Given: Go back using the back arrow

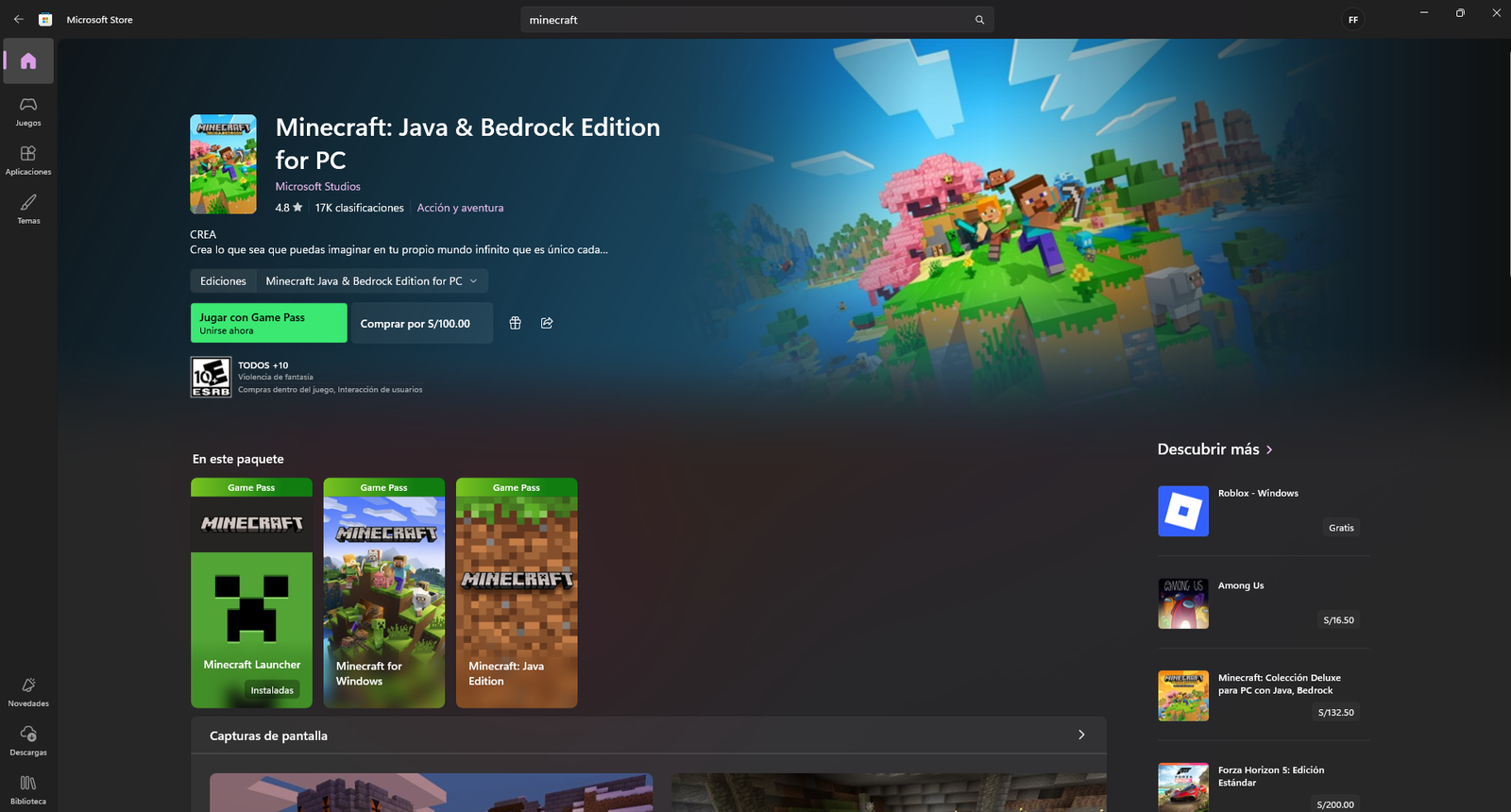Looking at the screenshot, I should coord(19,19).
